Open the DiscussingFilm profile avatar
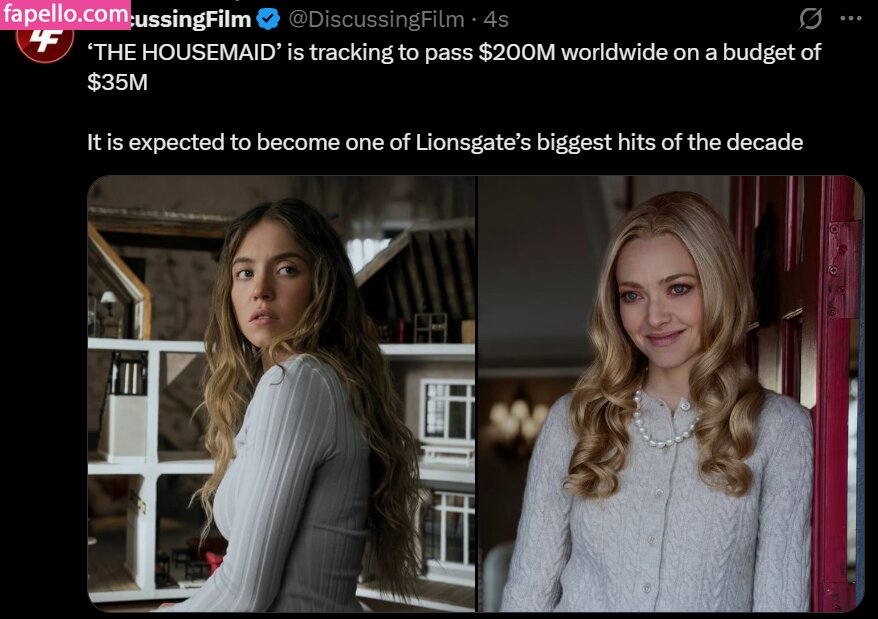 [45, 42]
